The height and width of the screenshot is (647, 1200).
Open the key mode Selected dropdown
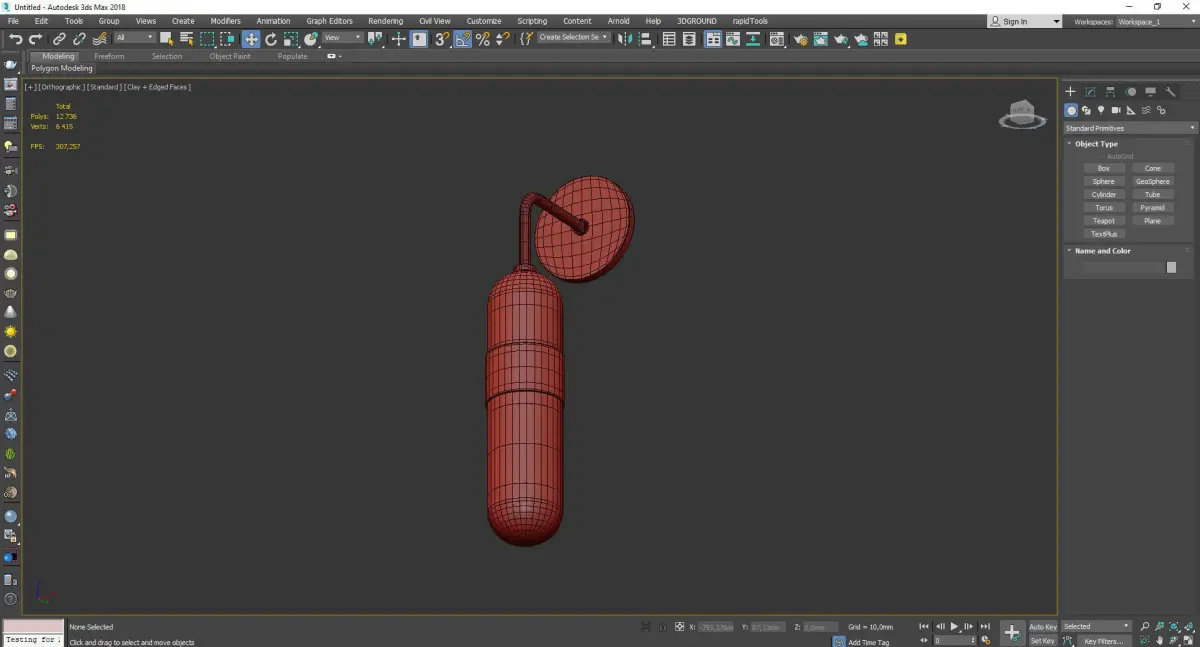(x=1097, y=627)
